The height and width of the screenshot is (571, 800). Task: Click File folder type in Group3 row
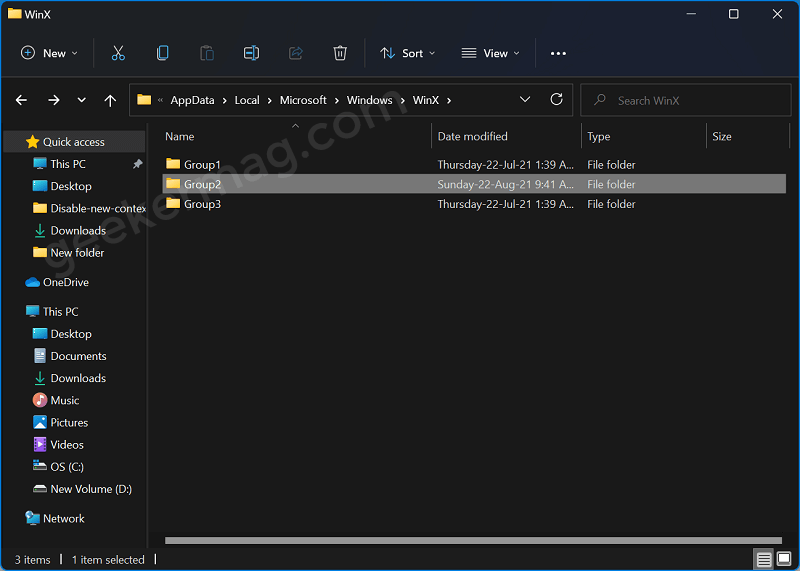(611, 204)
